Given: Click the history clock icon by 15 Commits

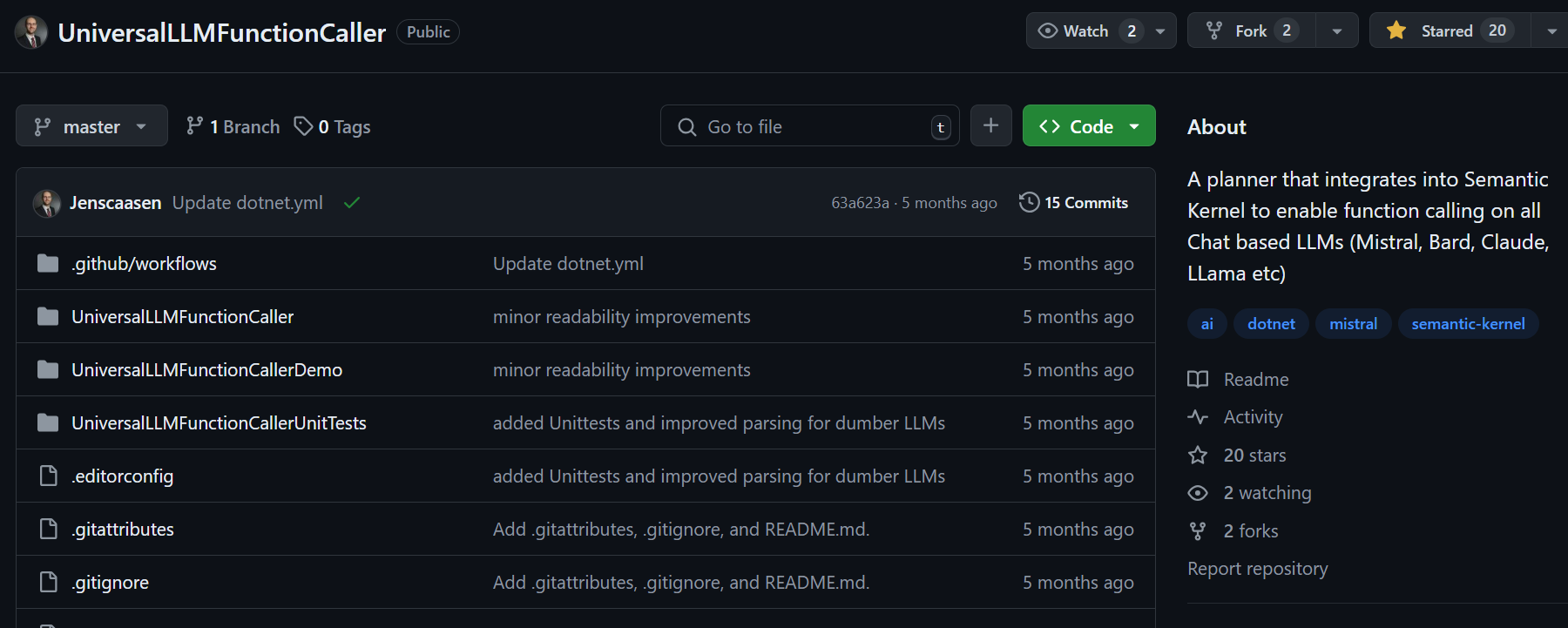Looking at the screenshot, I should (1029, 202).
